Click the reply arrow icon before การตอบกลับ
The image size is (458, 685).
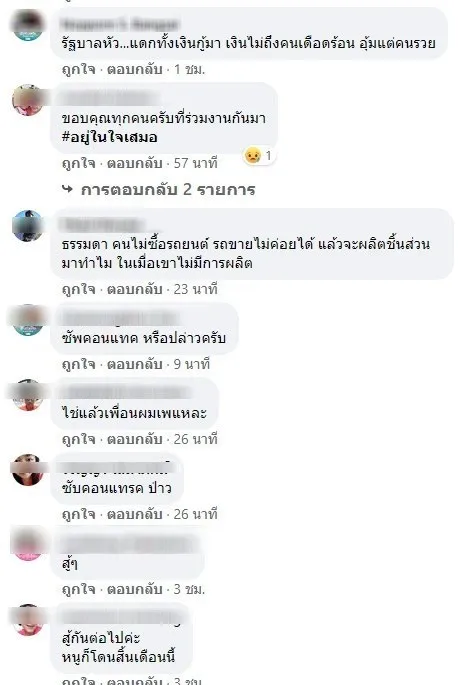pyautogui.click(x=67, y=189)
